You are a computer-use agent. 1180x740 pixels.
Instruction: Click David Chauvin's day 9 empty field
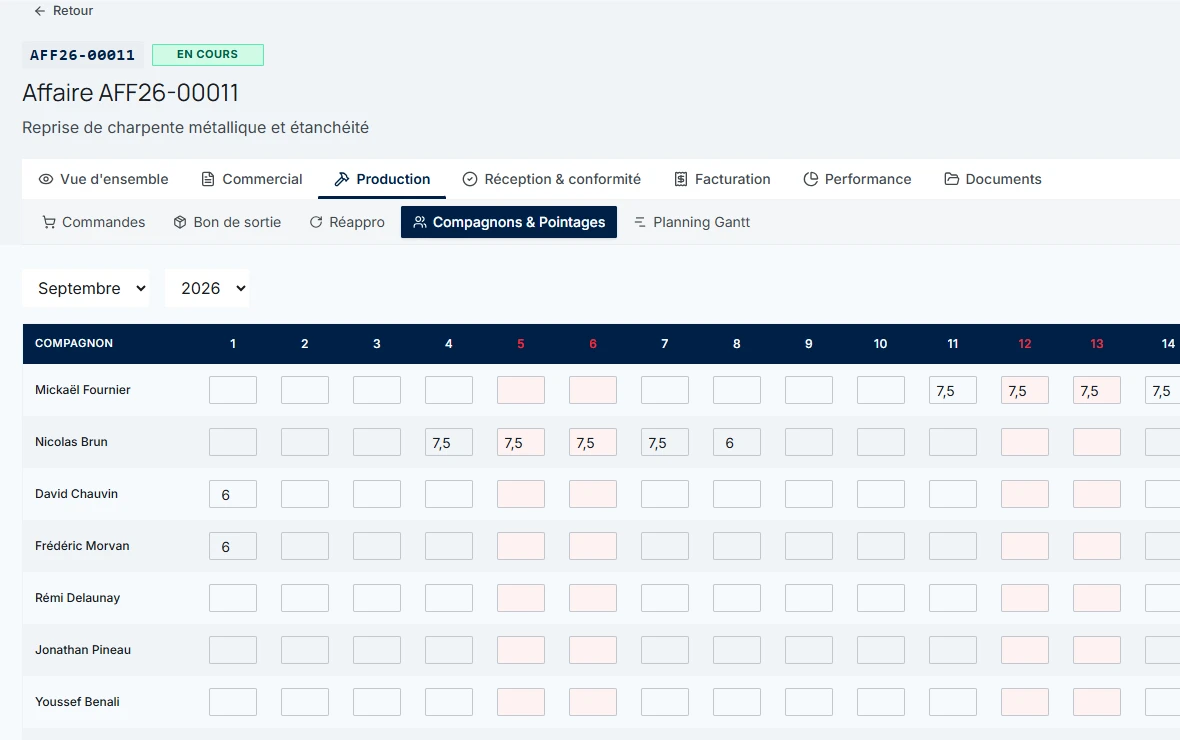(x=809, y=494)
